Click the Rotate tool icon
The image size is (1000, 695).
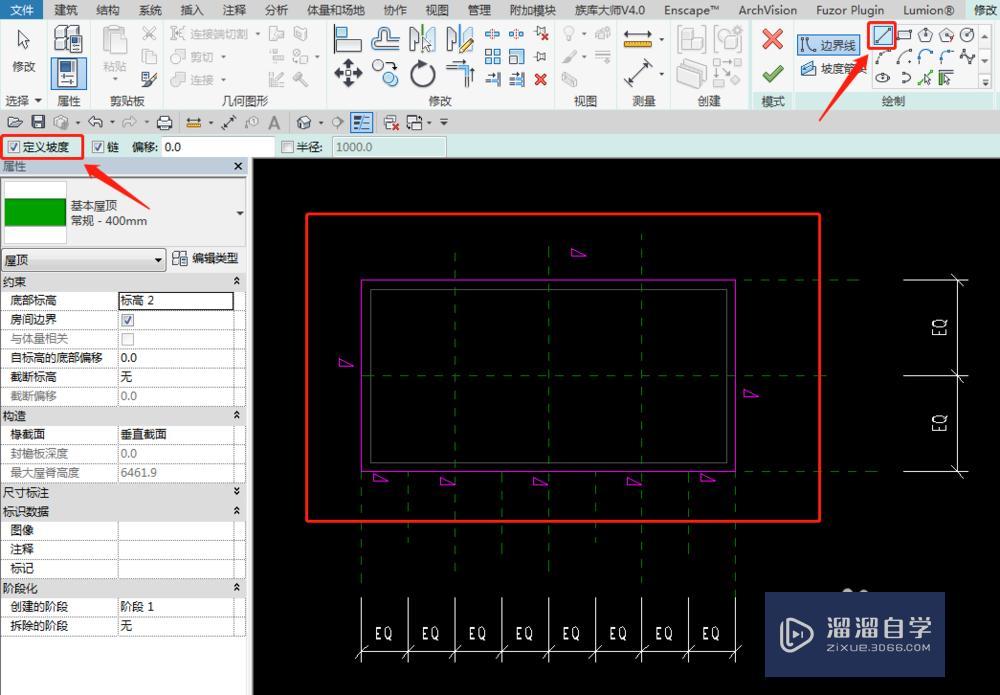422,73
